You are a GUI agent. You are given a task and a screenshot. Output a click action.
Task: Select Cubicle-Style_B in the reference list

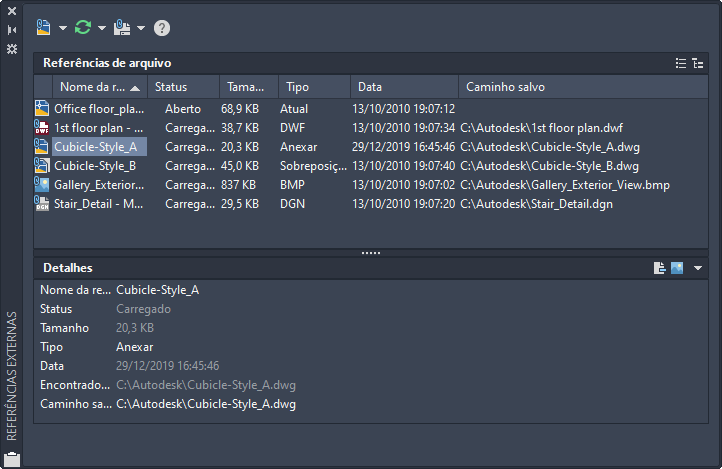click(95, 166)
